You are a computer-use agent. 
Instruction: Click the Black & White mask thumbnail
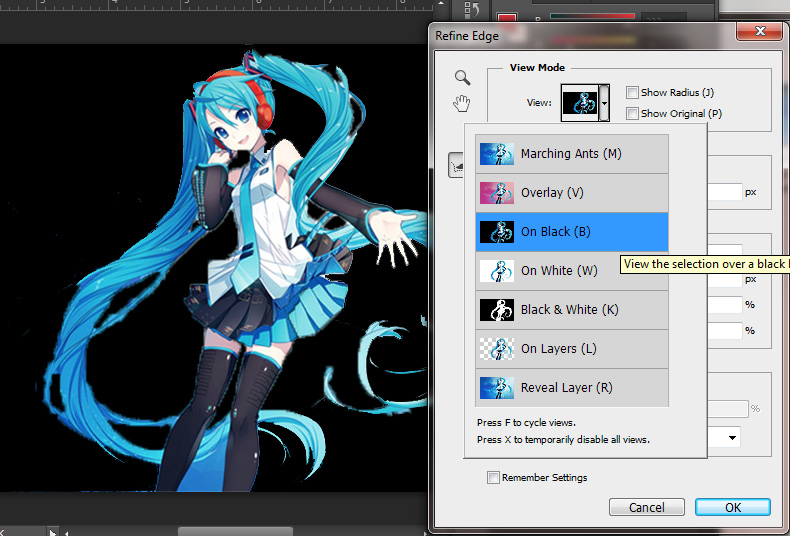tap(497, 309)
